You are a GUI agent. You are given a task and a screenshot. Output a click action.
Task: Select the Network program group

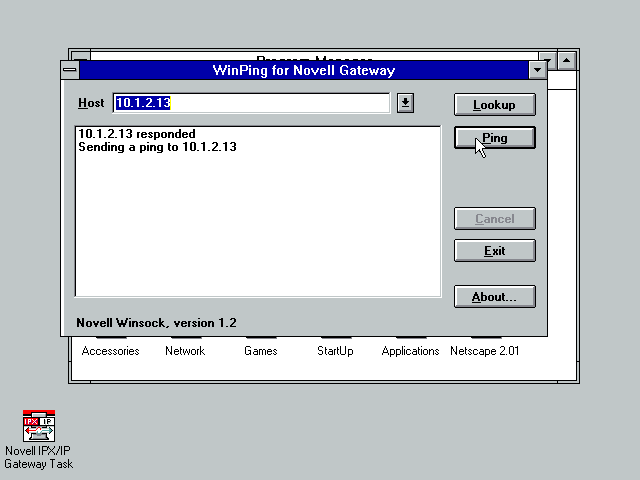point(185,351)
